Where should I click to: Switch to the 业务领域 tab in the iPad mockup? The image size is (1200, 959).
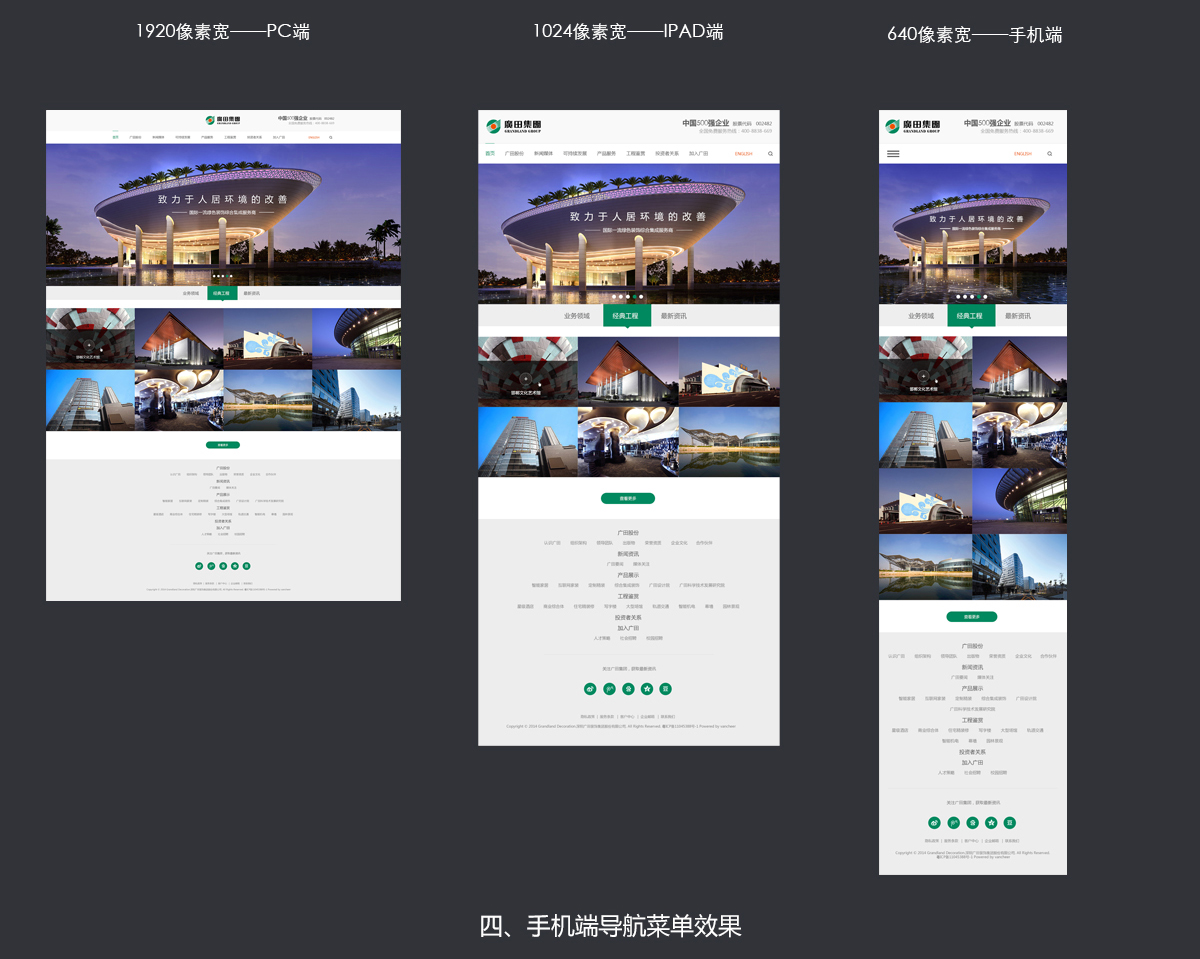577,316
